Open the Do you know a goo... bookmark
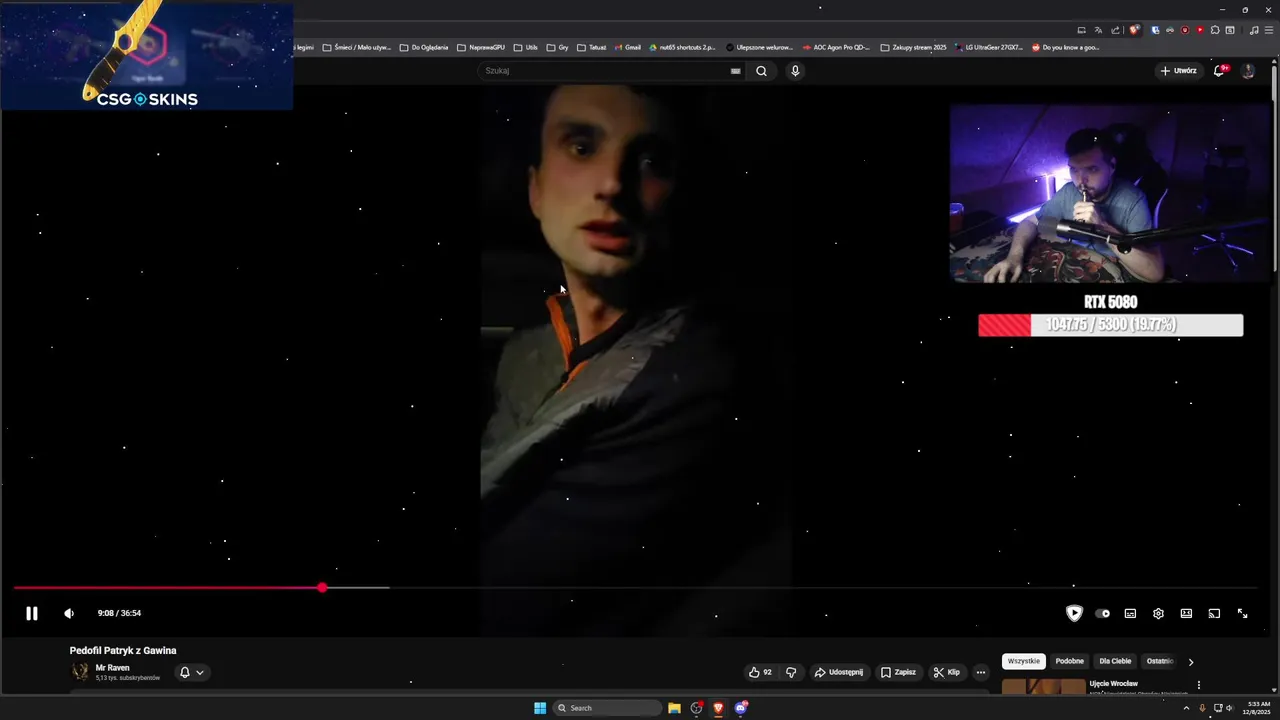The height and width of the screenshot is (720, 1280). point(1065,47)
